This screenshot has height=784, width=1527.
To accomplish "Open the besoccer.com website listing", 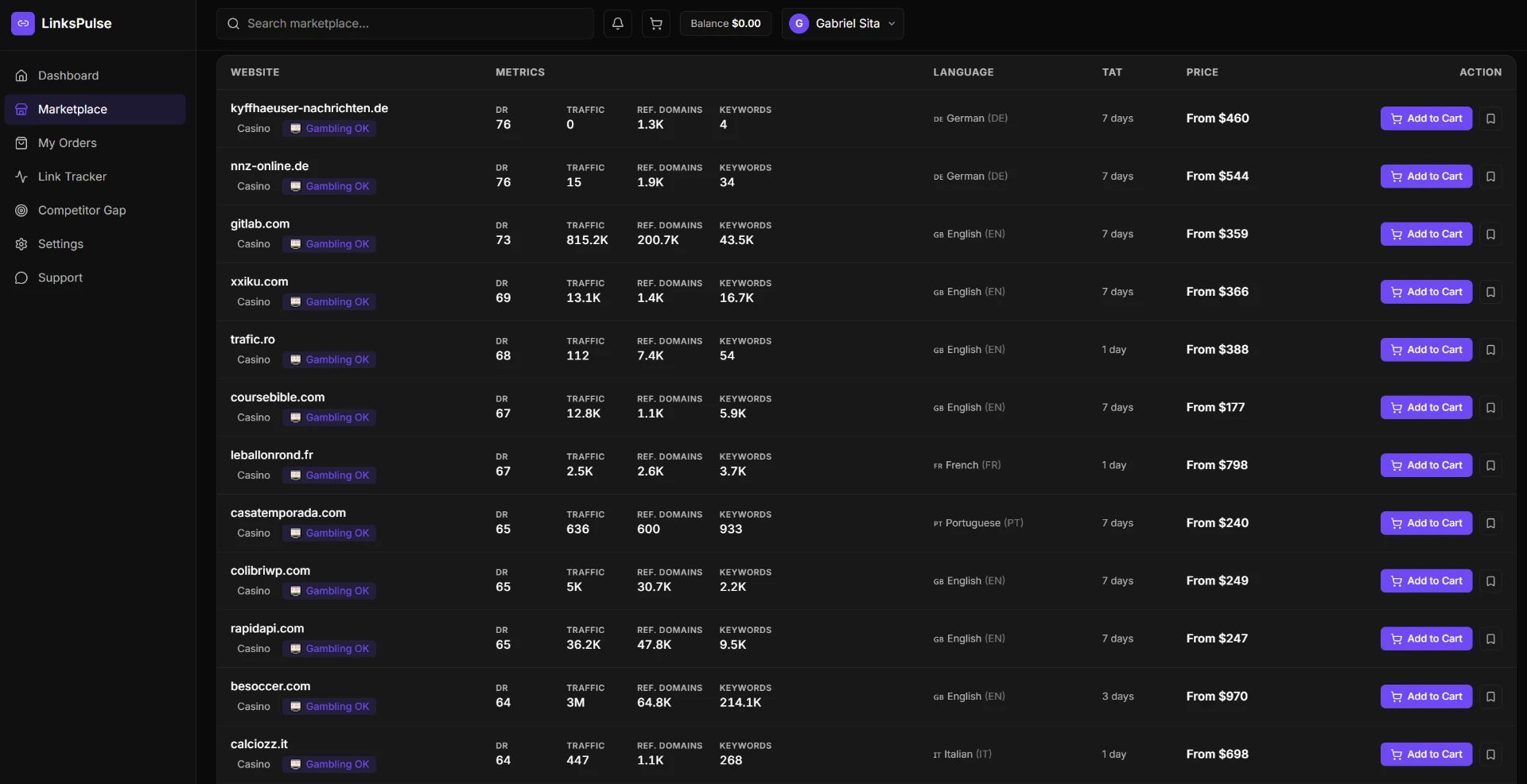I will click(270, 686).
